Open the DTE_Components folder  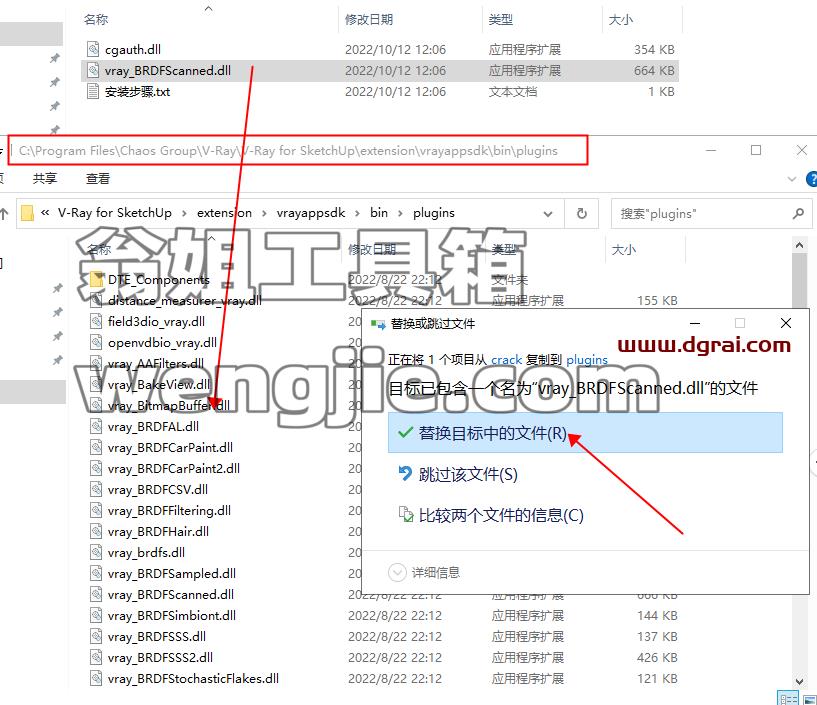click(158, 280)
